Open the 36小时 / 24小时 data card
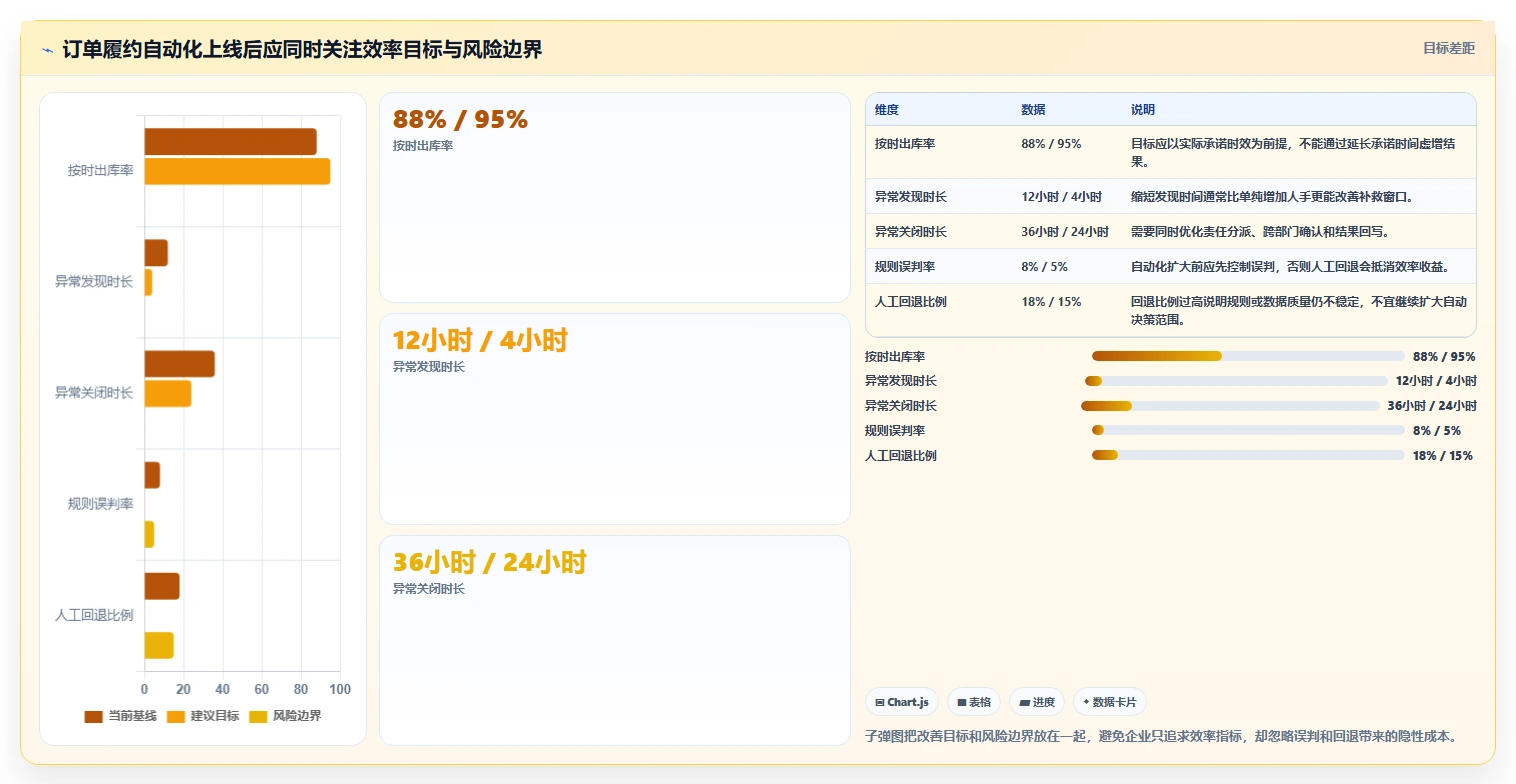 (615, 640)
